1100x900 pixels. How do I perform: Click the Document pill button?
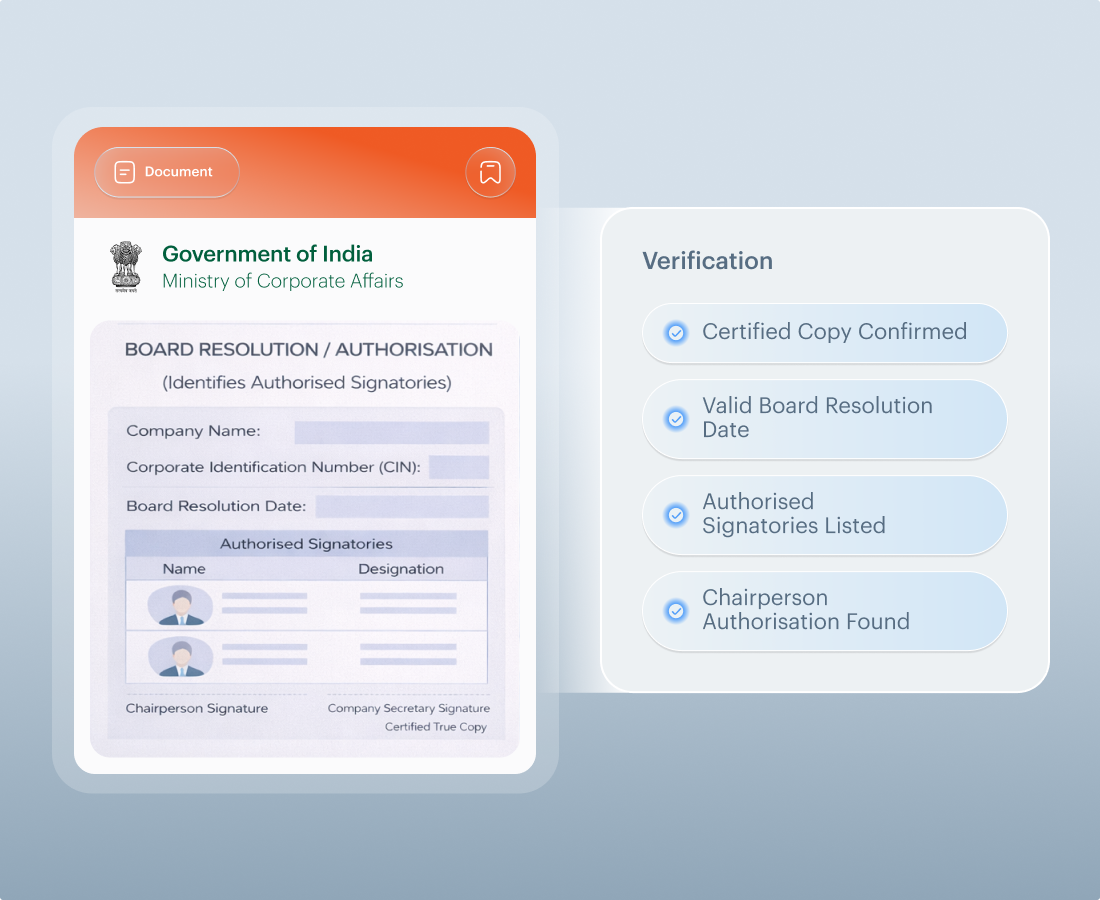point(167,172)
